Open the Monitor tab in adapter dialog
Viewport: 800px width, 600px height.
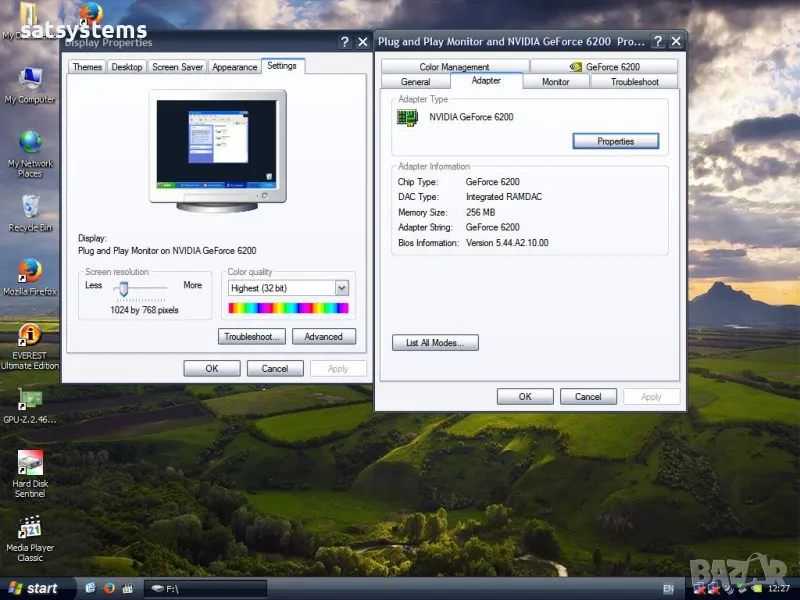pos(555,82)
